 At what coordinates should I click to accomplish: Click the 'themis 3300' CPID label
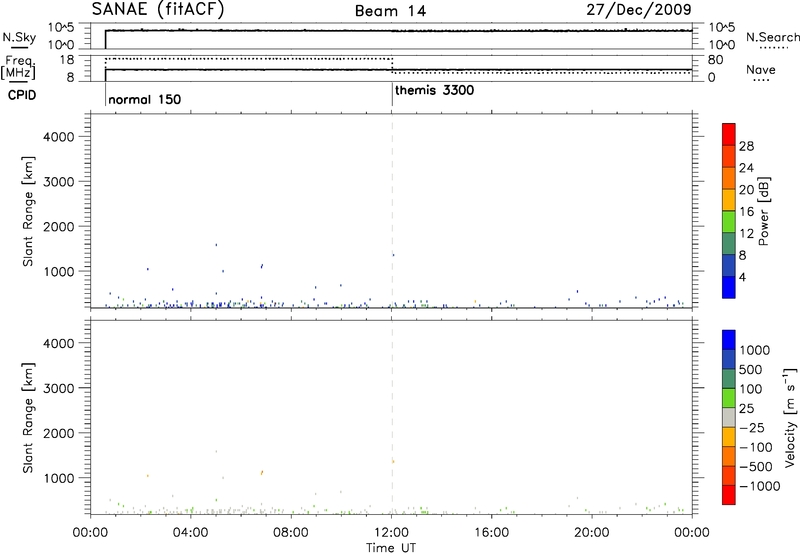pyautogui.click(x=434, y=90)
